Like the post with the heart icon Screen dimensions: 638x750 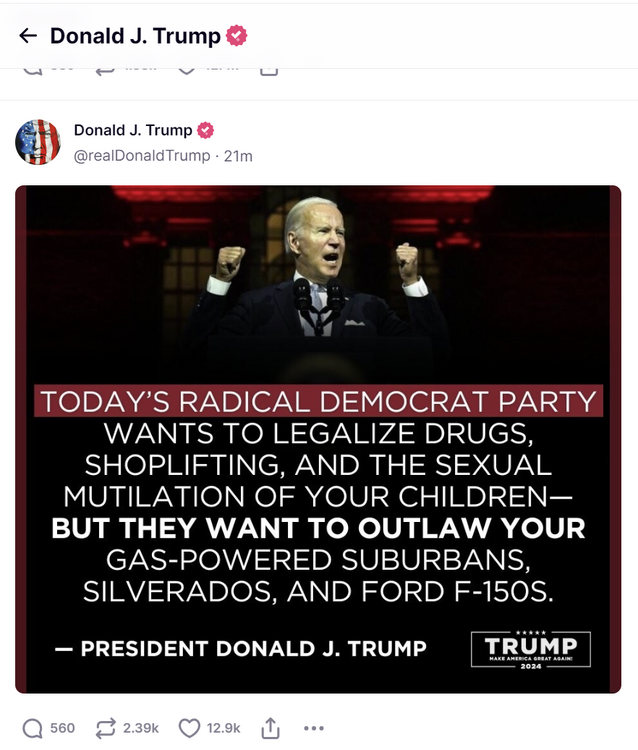point(189,728)
